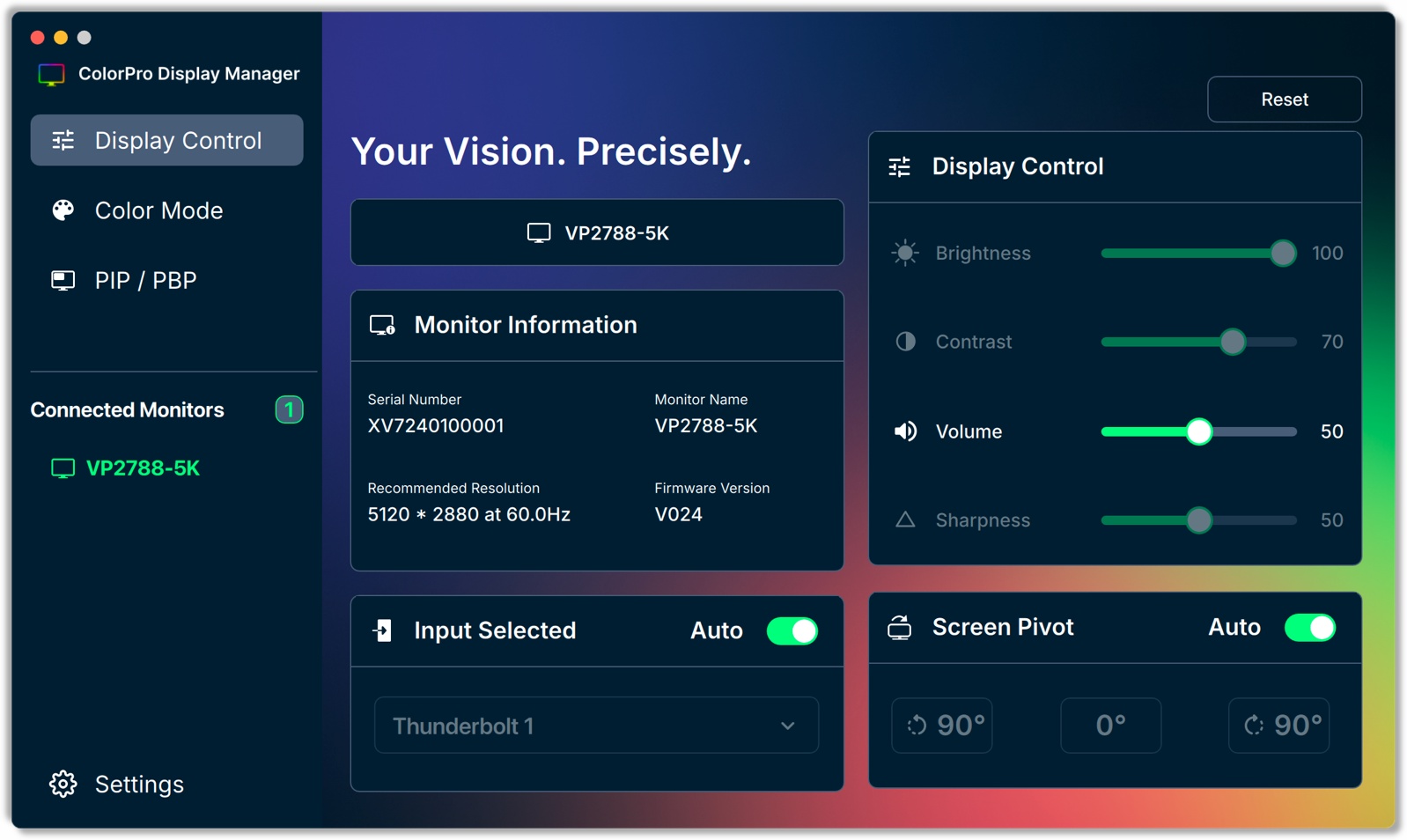
Task: Adjust the Brightness slider handle
Action: [1283, 254]
